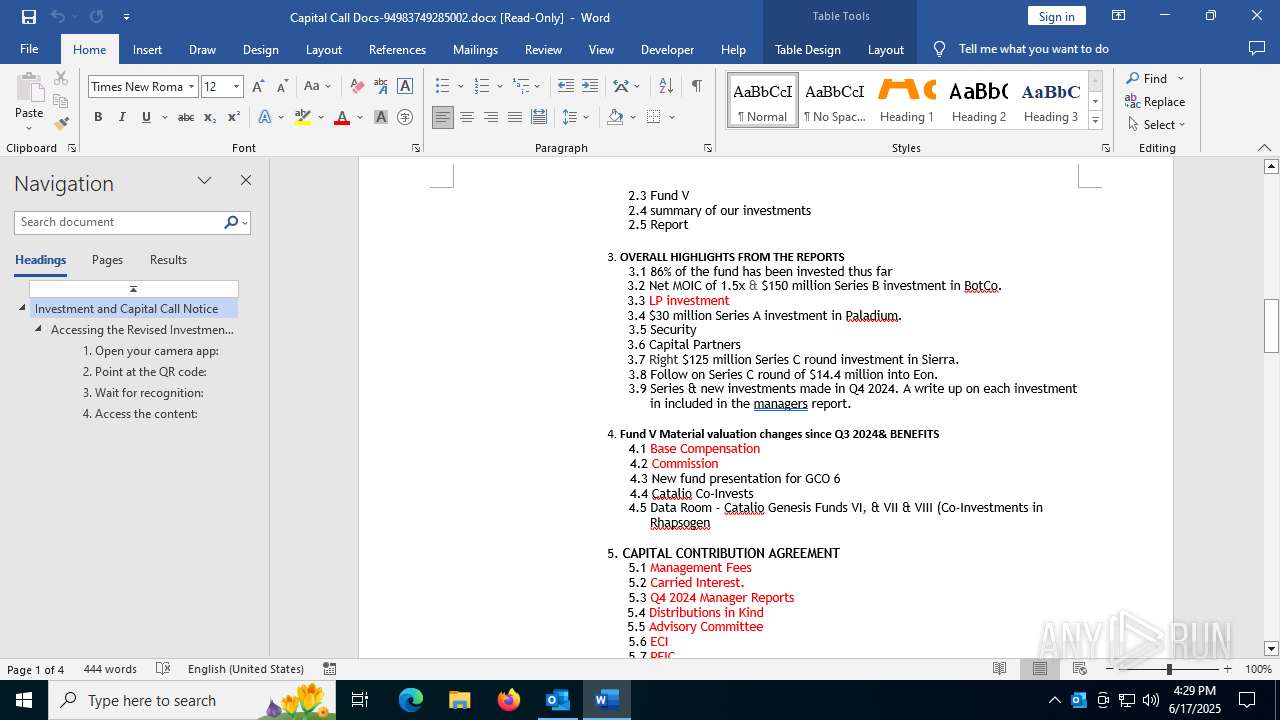Open the File tab

(29, 49)
